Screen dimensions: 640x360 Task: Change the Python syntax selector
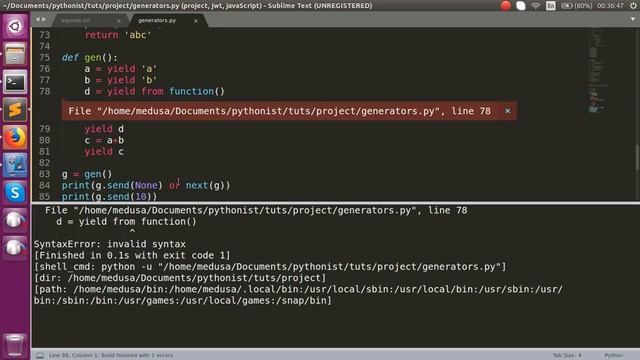point(613,356)
